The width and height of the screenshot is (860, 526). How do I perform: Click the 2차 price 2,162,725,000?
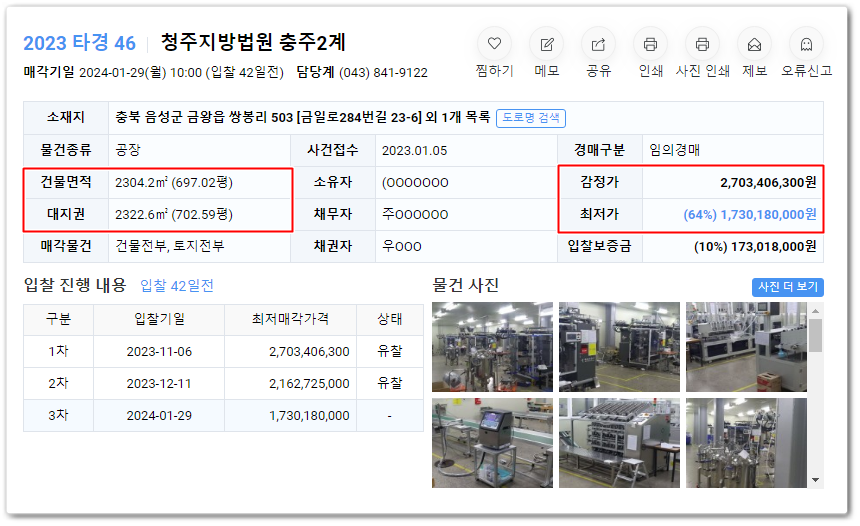[309, 383]
